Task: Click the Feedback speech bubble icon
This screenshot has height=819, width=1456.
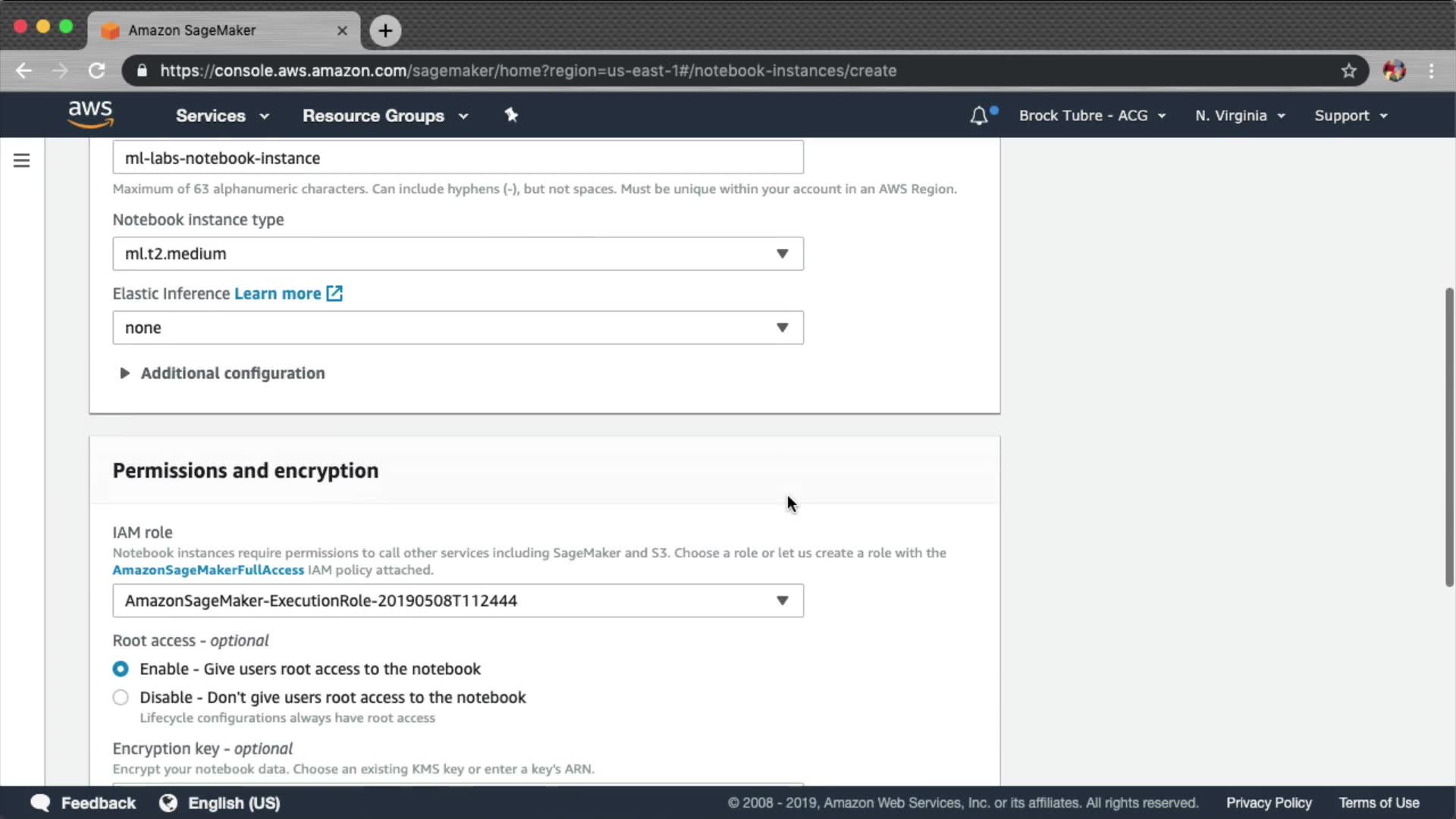Action: coord(40,802)
